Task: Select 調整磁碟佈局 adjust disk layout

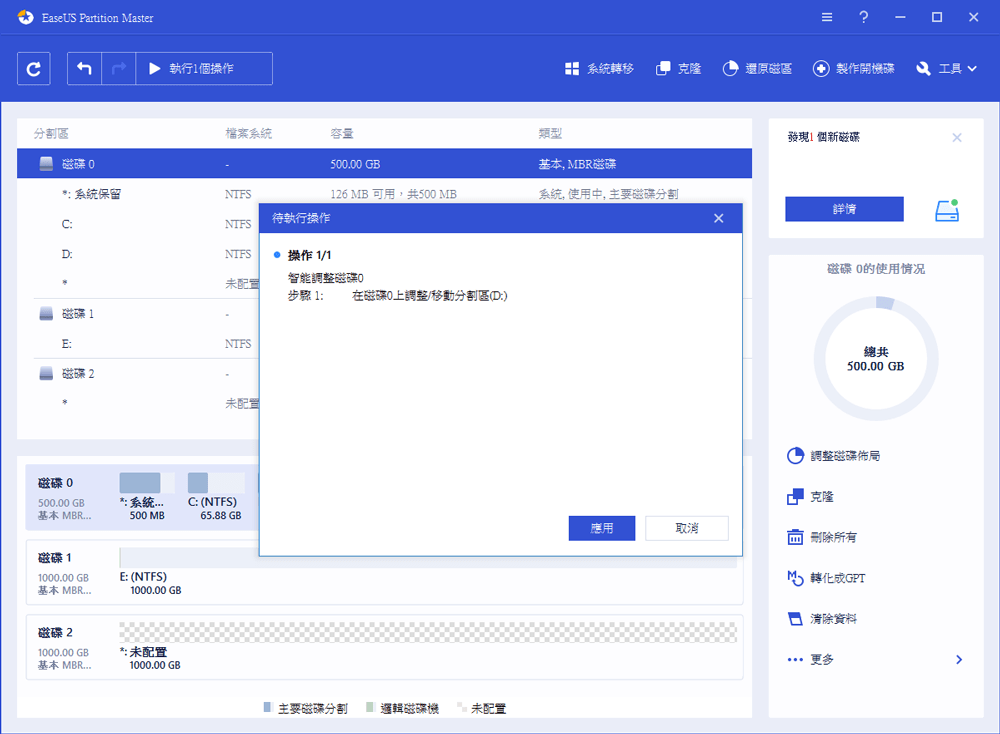Action: click(833, 456)
